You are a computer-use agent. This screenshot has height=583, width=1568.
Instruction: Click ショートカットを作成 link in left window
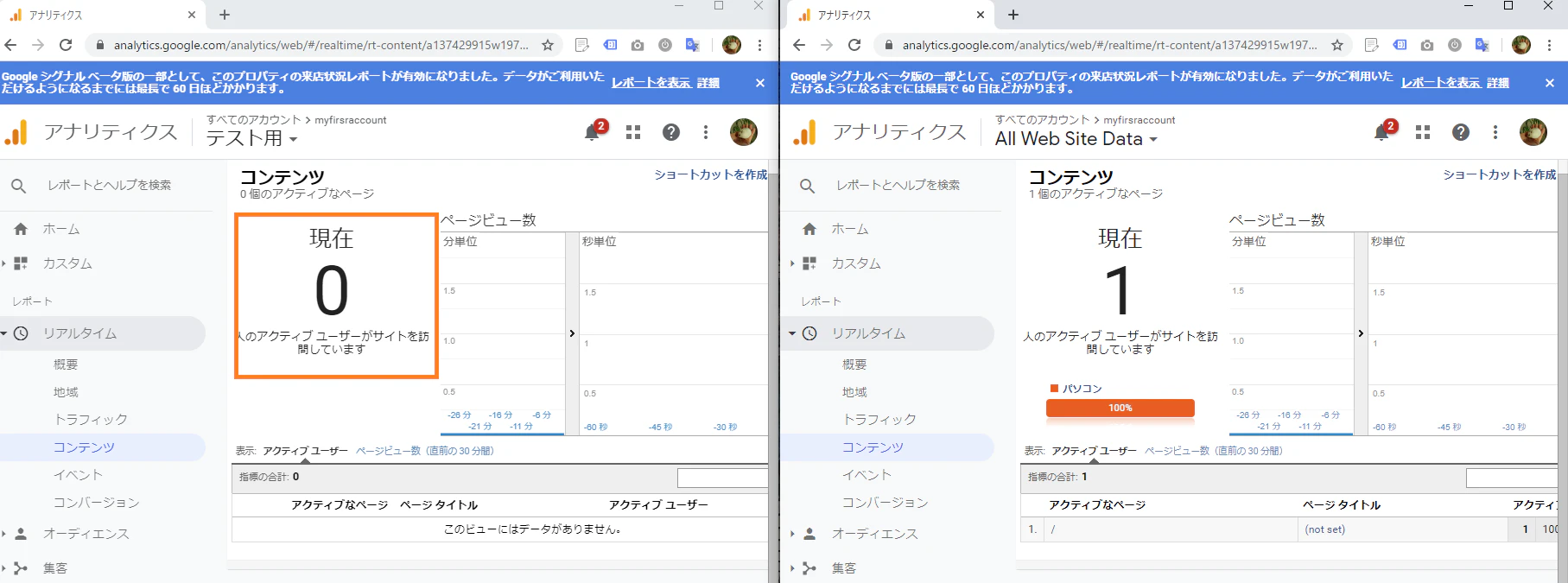[x=710, y=174]
